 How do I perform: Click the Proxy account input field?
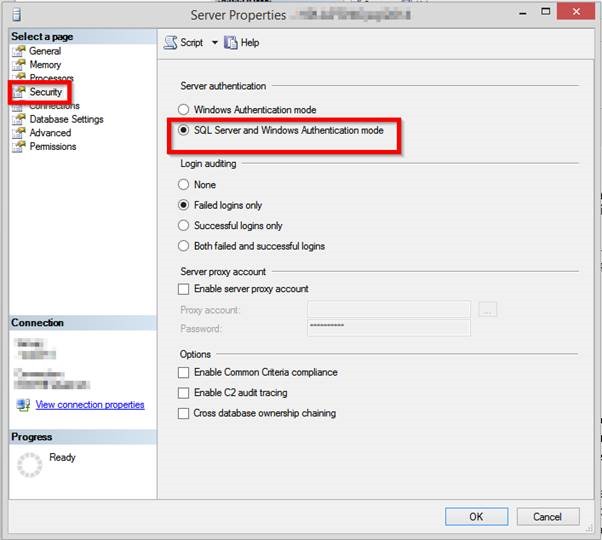pyautogui.click(x=389, y=309)
